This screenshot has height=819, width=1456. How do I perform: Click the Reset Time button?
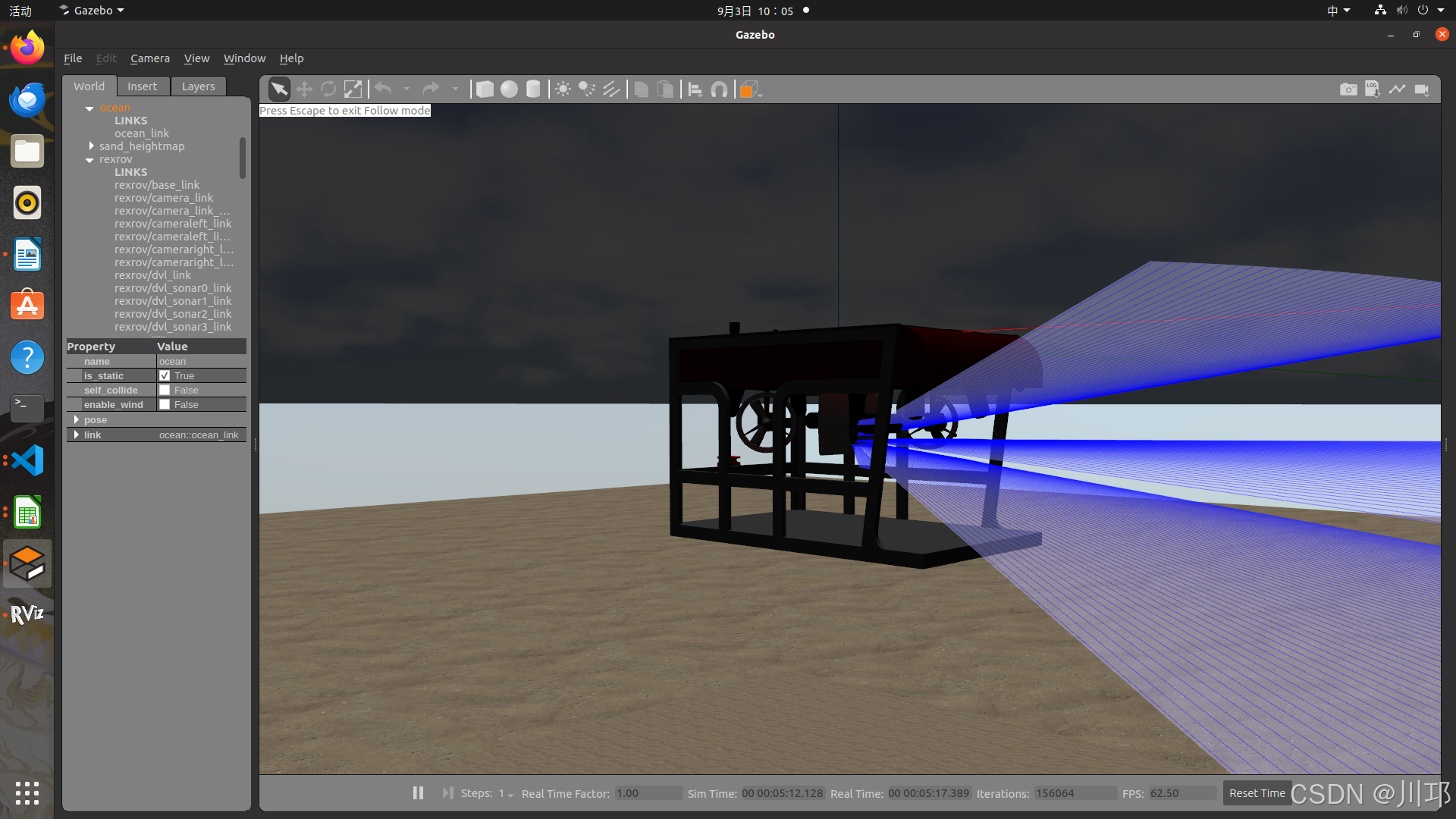tap(1257, 793)
